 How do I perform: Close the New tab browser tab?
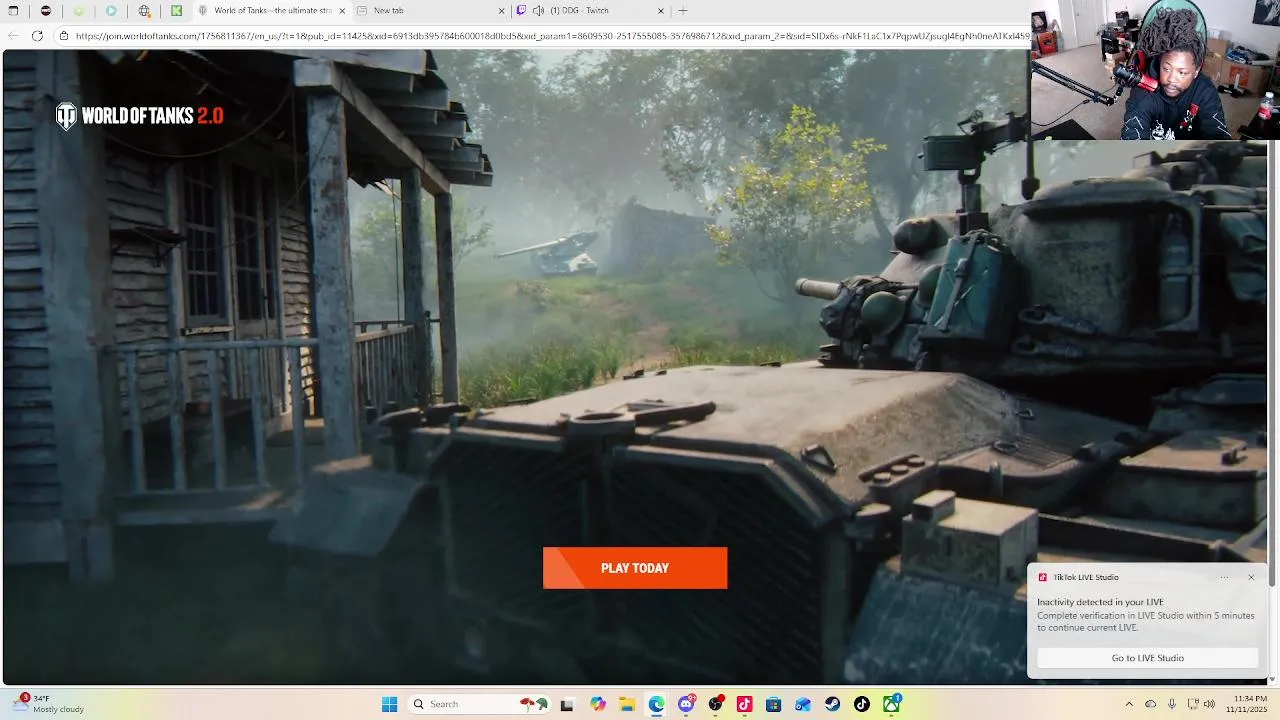click(502, 11)
